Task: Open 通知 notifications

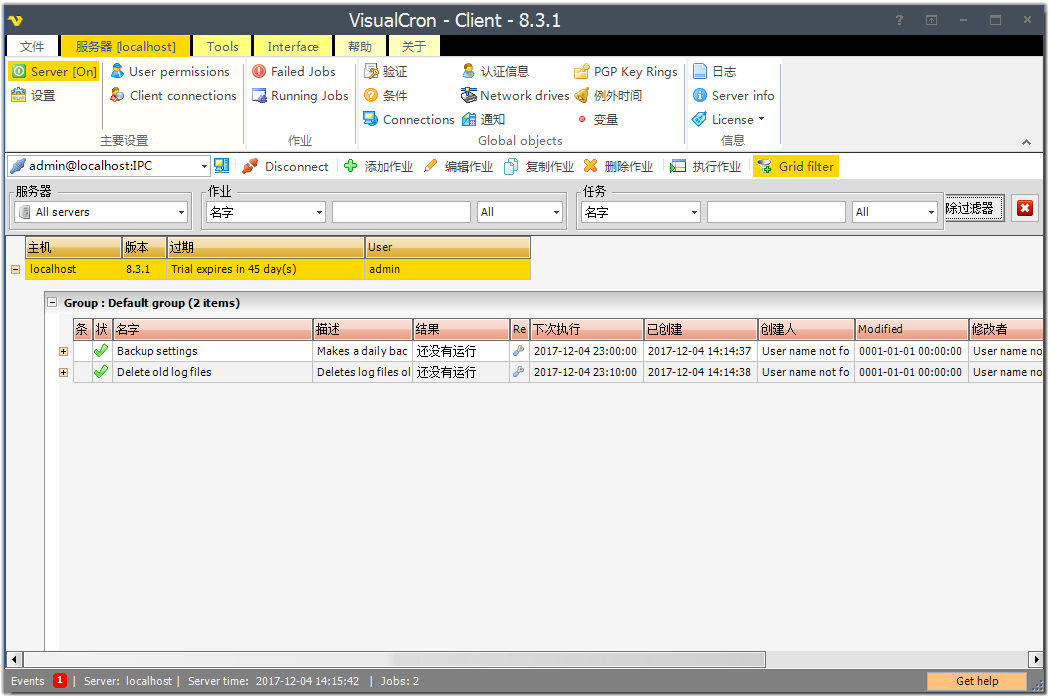Action: (x=483, y=120)
